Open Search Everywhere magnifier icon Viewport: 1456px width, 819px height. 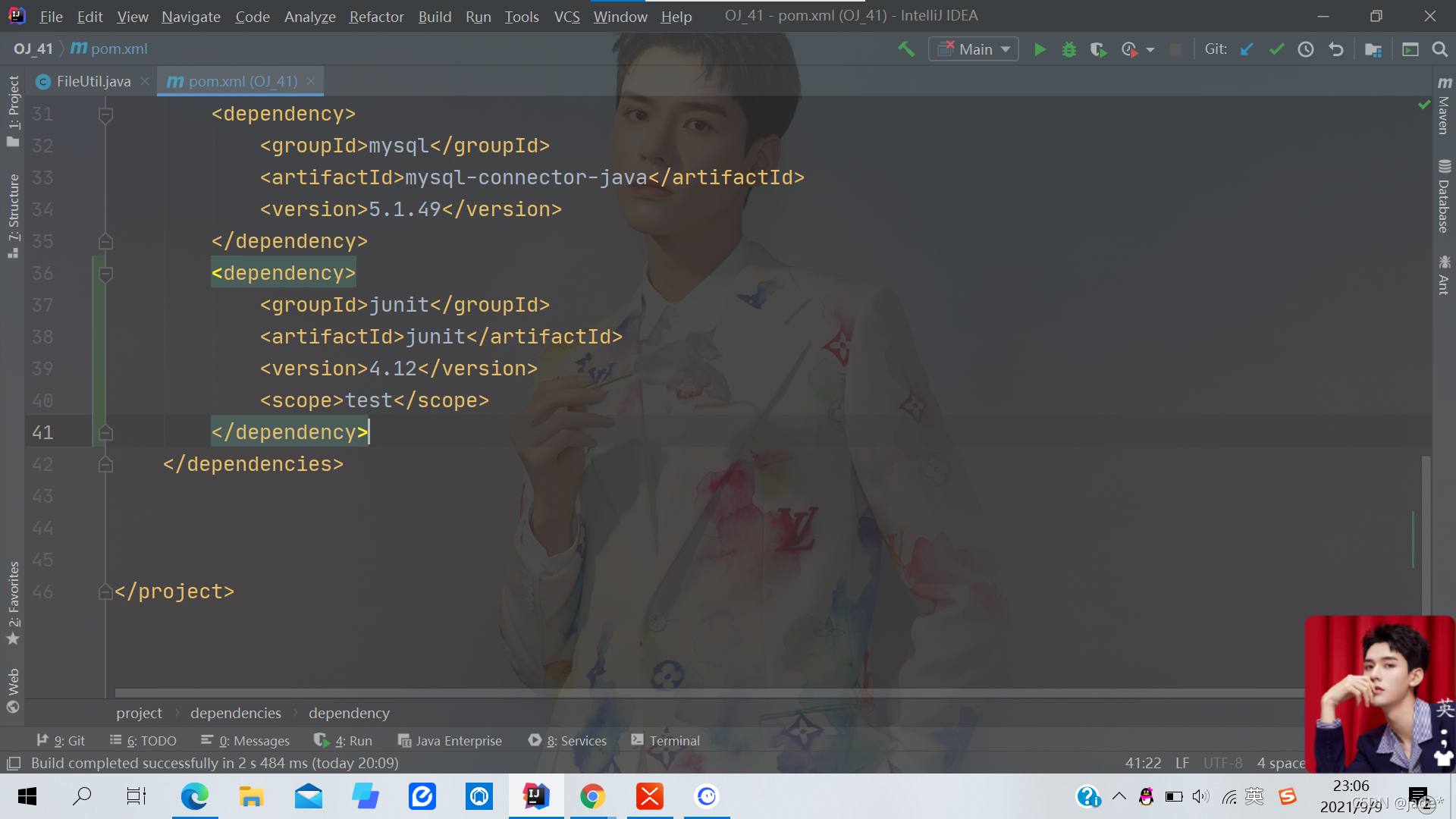1439,49
